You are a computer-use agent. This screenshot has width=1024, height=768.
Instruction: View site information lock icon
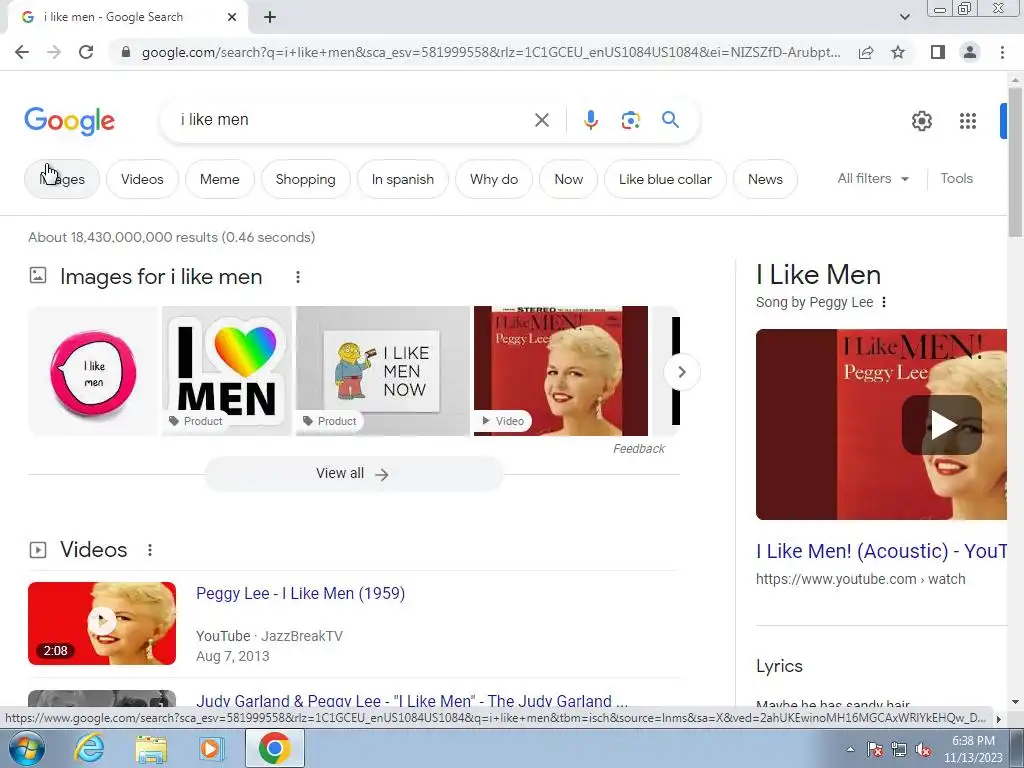[126, 52]
